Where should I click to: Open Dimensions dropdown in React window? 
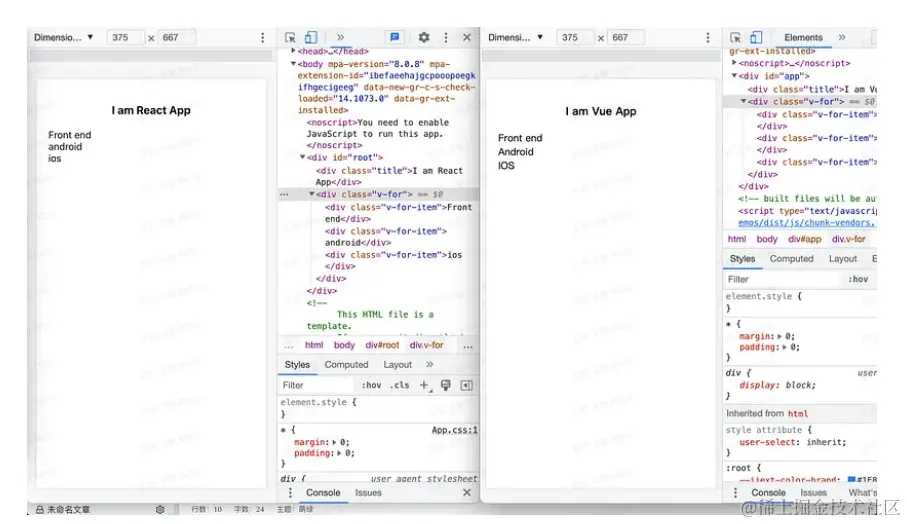point(63,38)
